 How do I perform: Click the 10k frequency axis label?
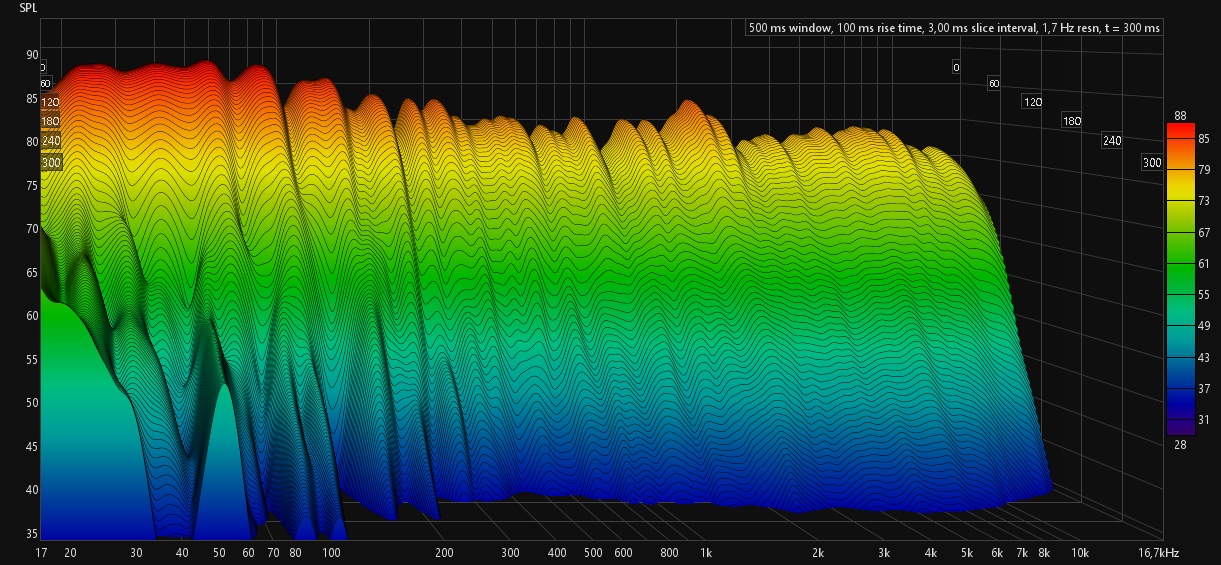[1080, 553]
